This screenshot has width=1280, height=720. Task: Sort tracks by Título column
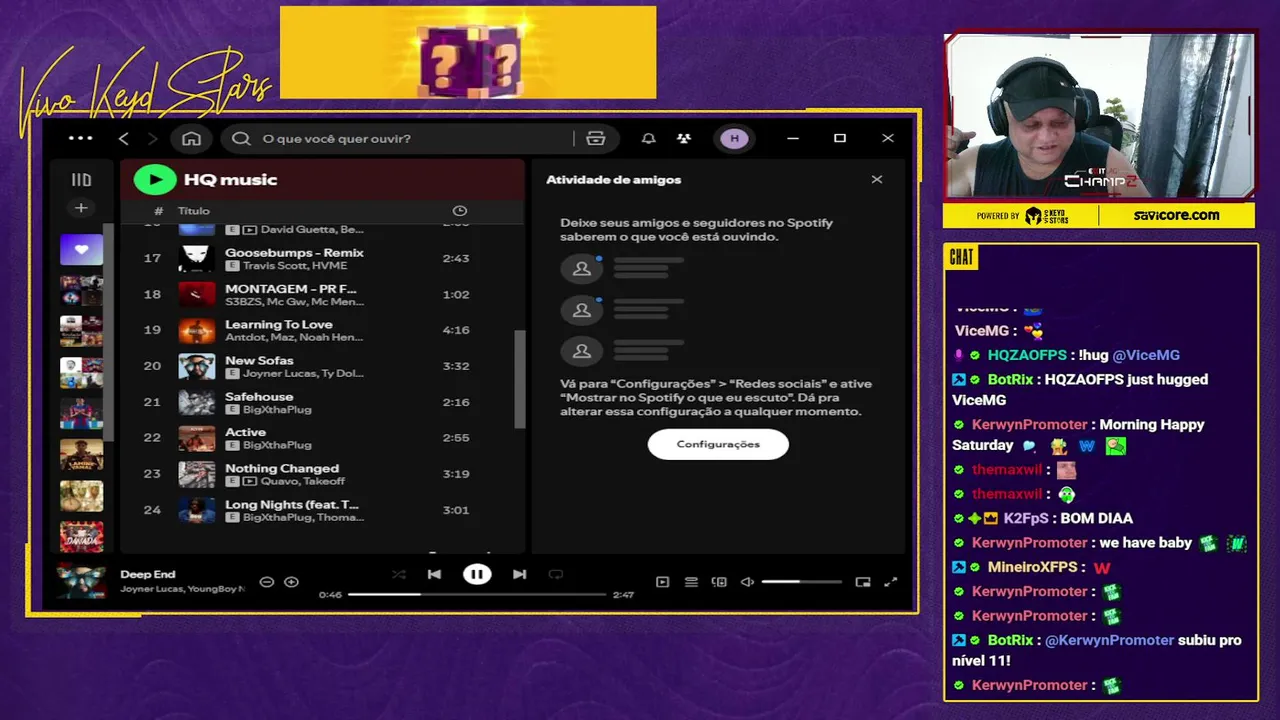(x=194, y=211)
